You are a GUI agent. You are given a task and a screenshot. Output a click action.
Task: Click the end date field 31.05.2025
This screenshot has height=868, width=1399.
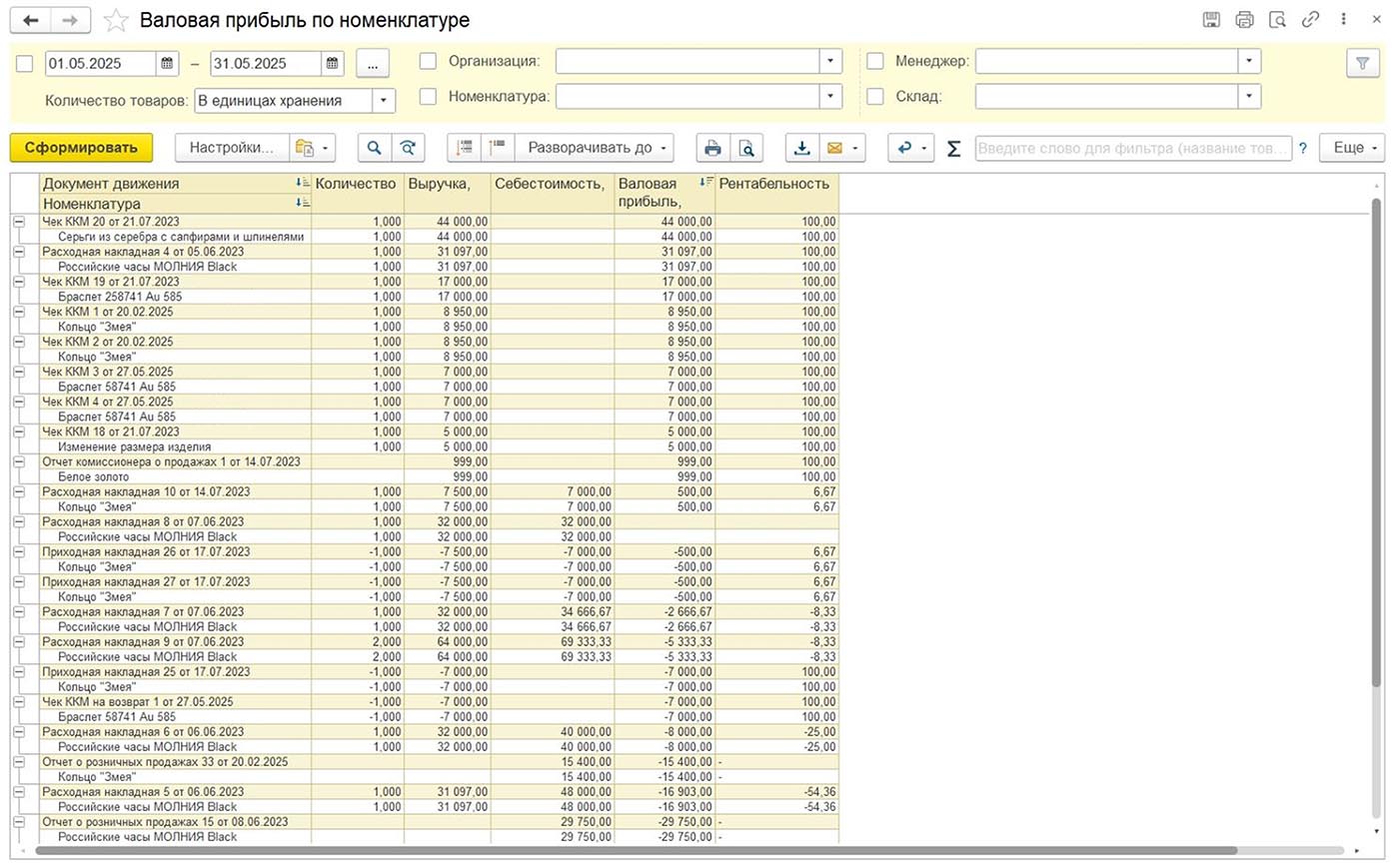[x=266, y=64]
